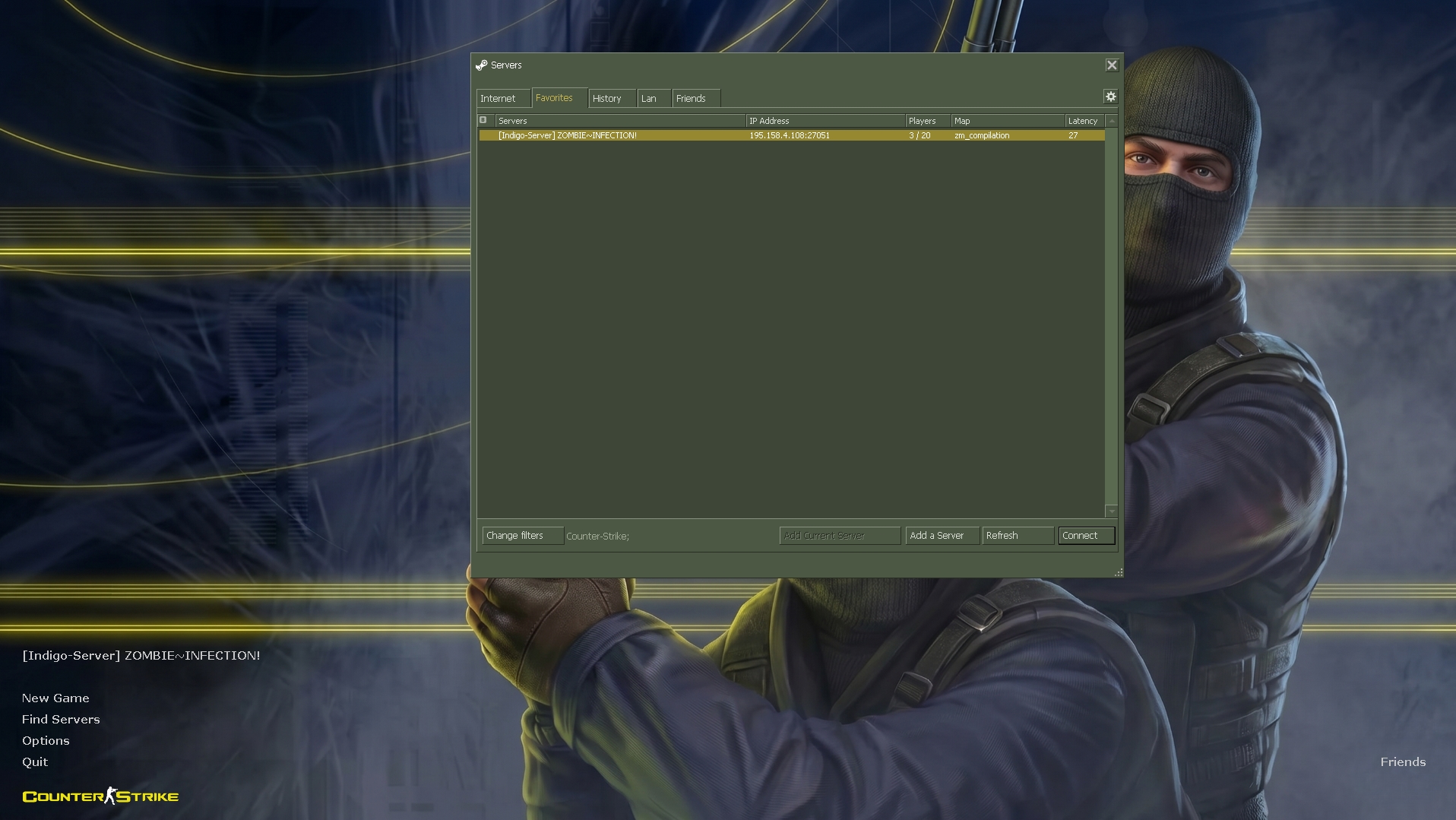
Task: Select the Favorites tab
Action: tap(559, 98)
